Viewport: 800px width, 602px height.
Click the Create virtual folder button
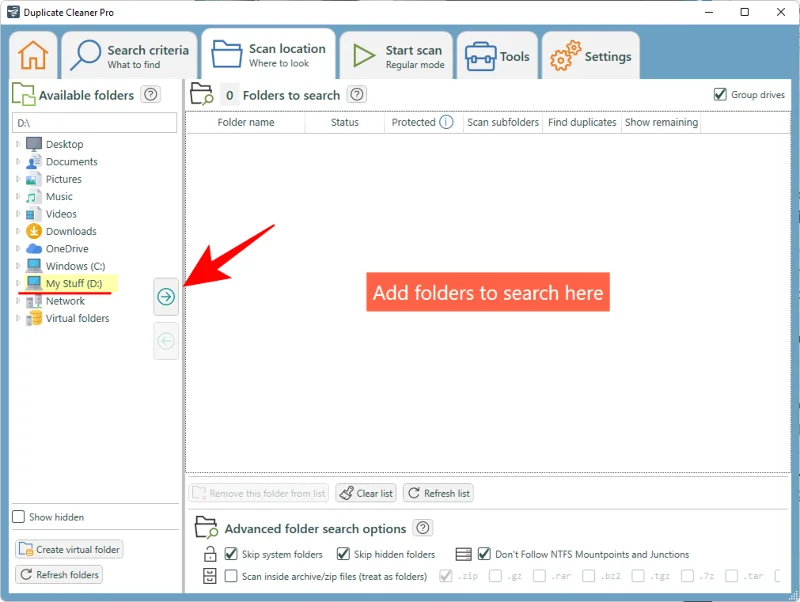coord(69,550)
